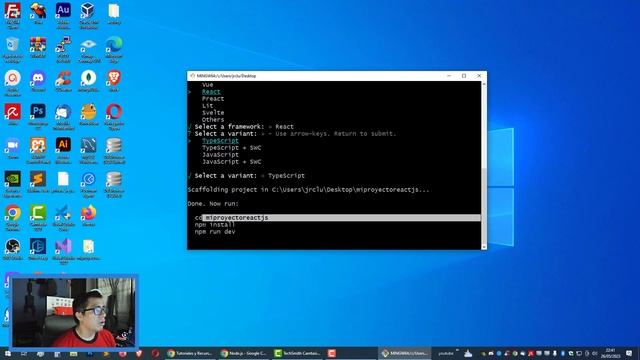Launch the Brave browser shortcut
The height and width of the screenshot is (360, 640).
pyautogui.click(x=114, y=78)
